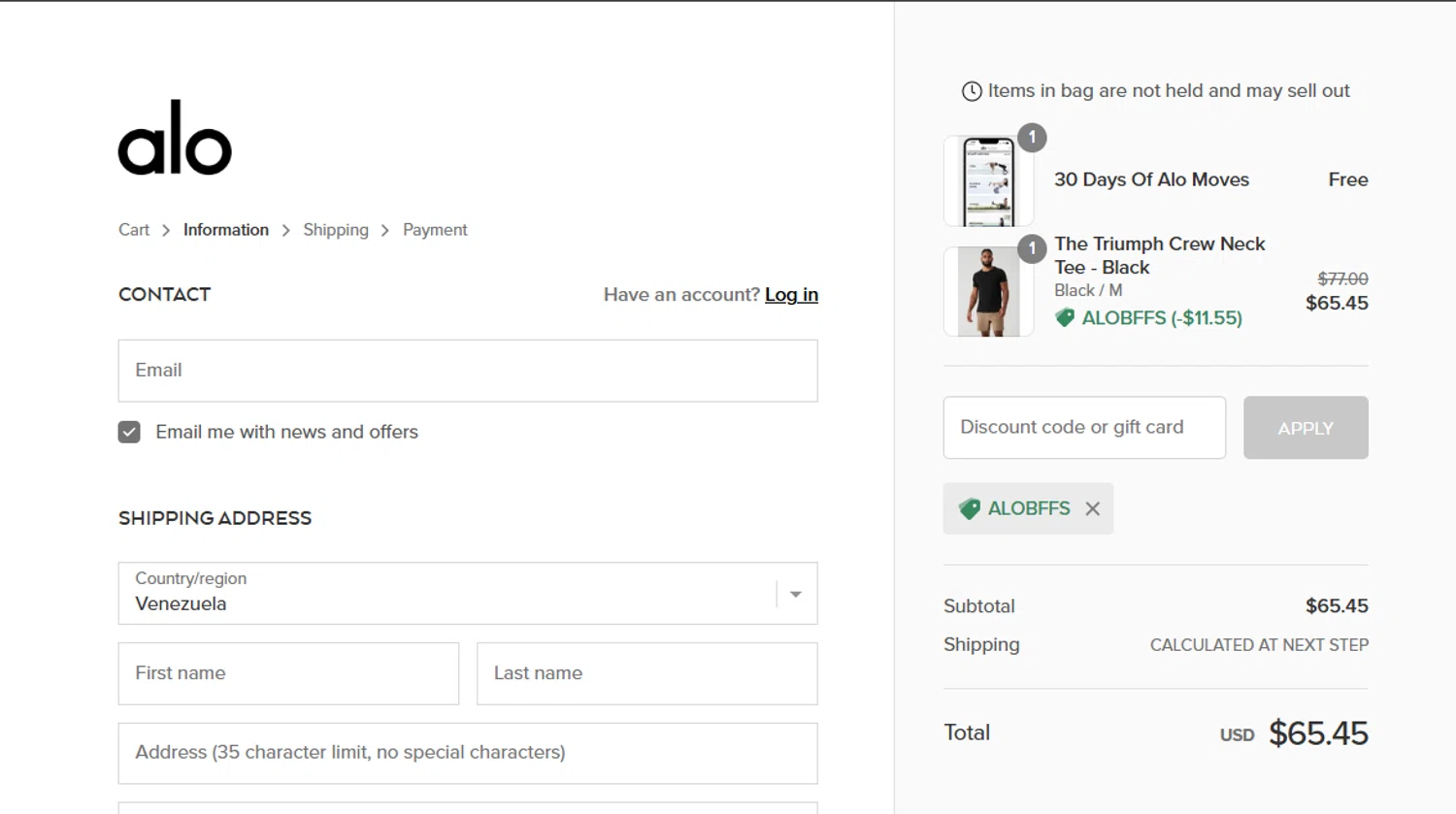Click the Free price label

pos(1348,179)
